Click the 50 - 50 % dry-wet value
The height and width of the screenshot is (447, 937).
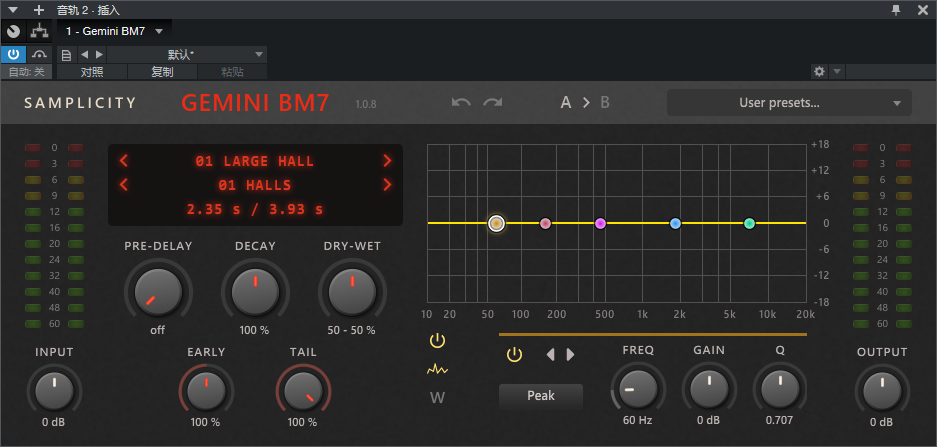(x=351, y=330)
